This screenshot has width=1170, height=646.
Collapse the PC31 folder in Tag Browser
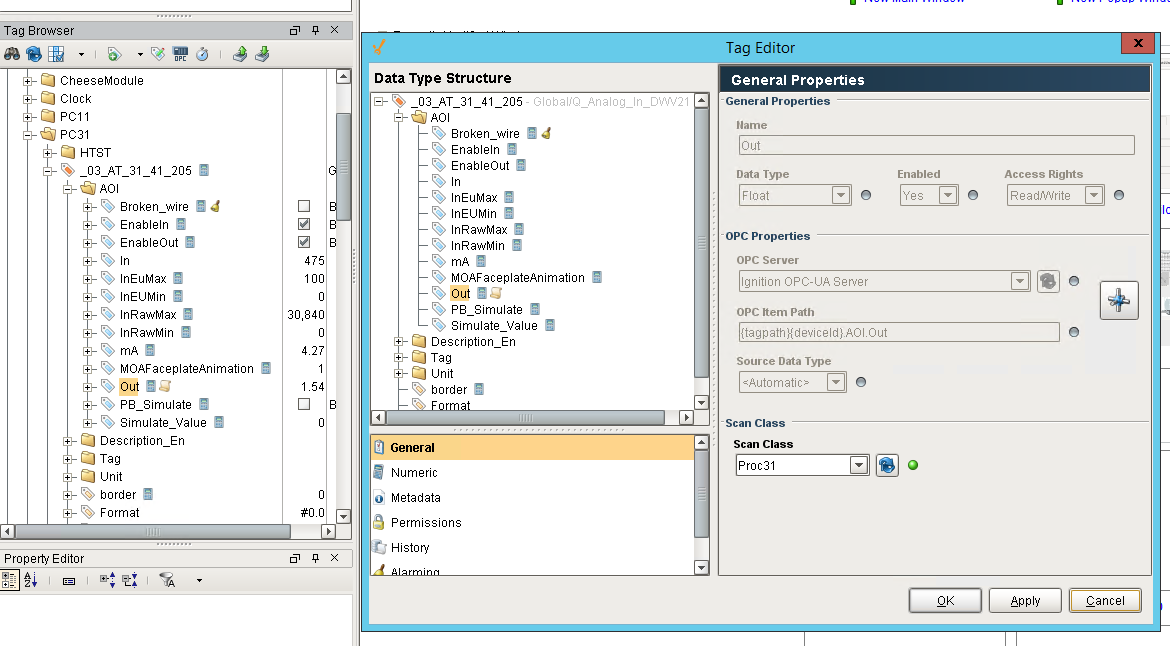28,134
